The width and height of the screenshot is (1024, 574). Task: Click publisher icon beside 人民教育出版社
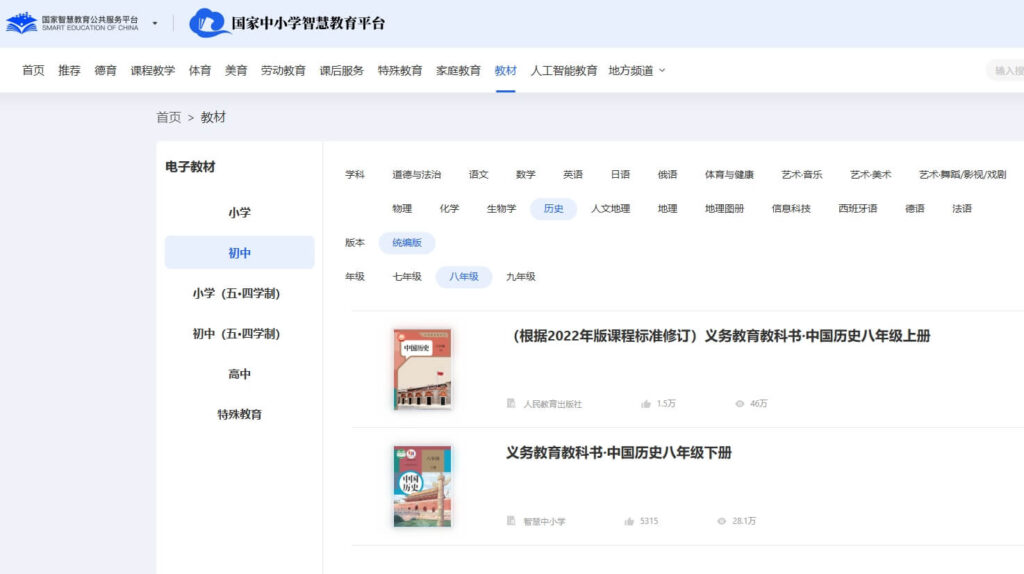(512, 404)
